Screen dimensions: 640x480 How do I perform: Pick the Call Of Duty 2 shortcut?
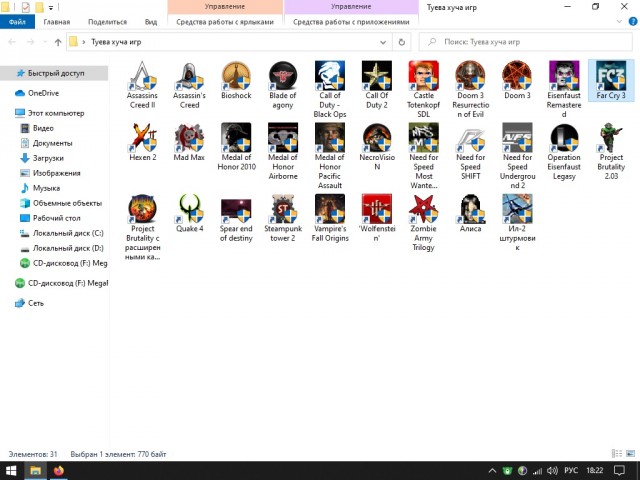[x=377, y=85]
